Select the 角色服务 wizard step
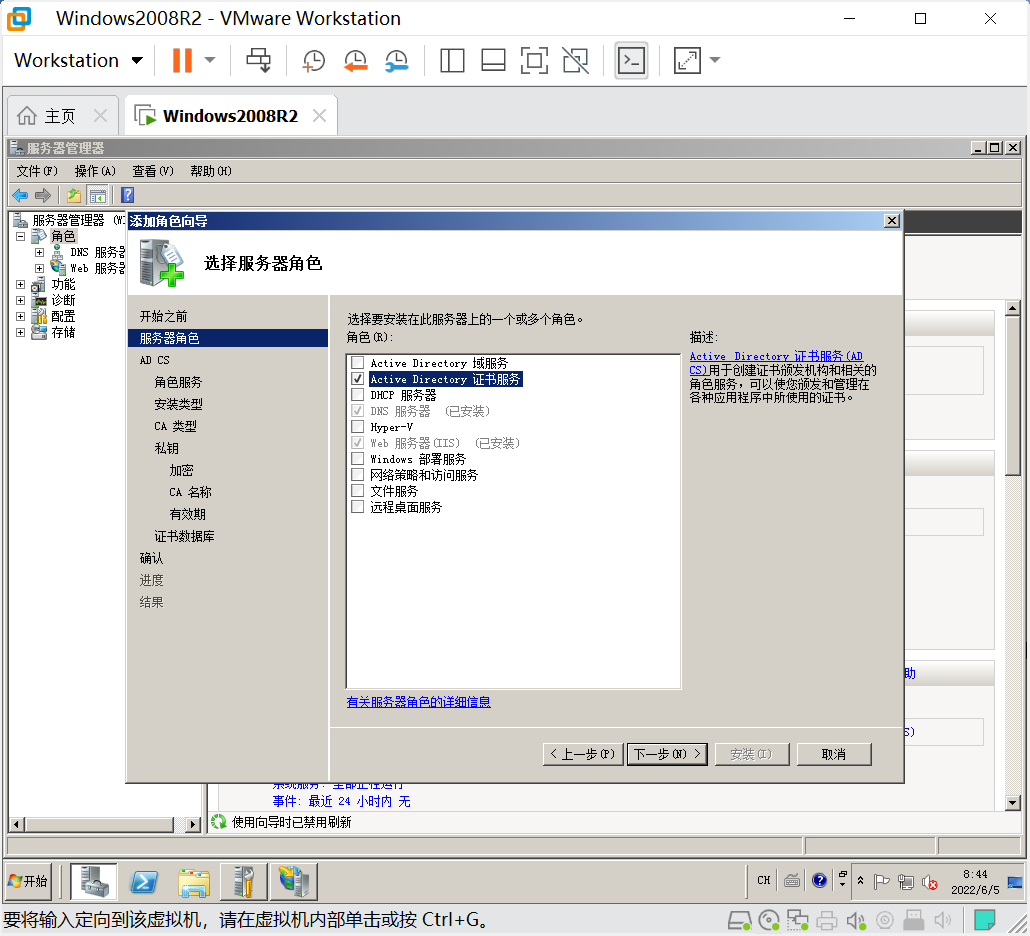The height and width of the screenshot is (936, 1030). (x=178, y=382)
